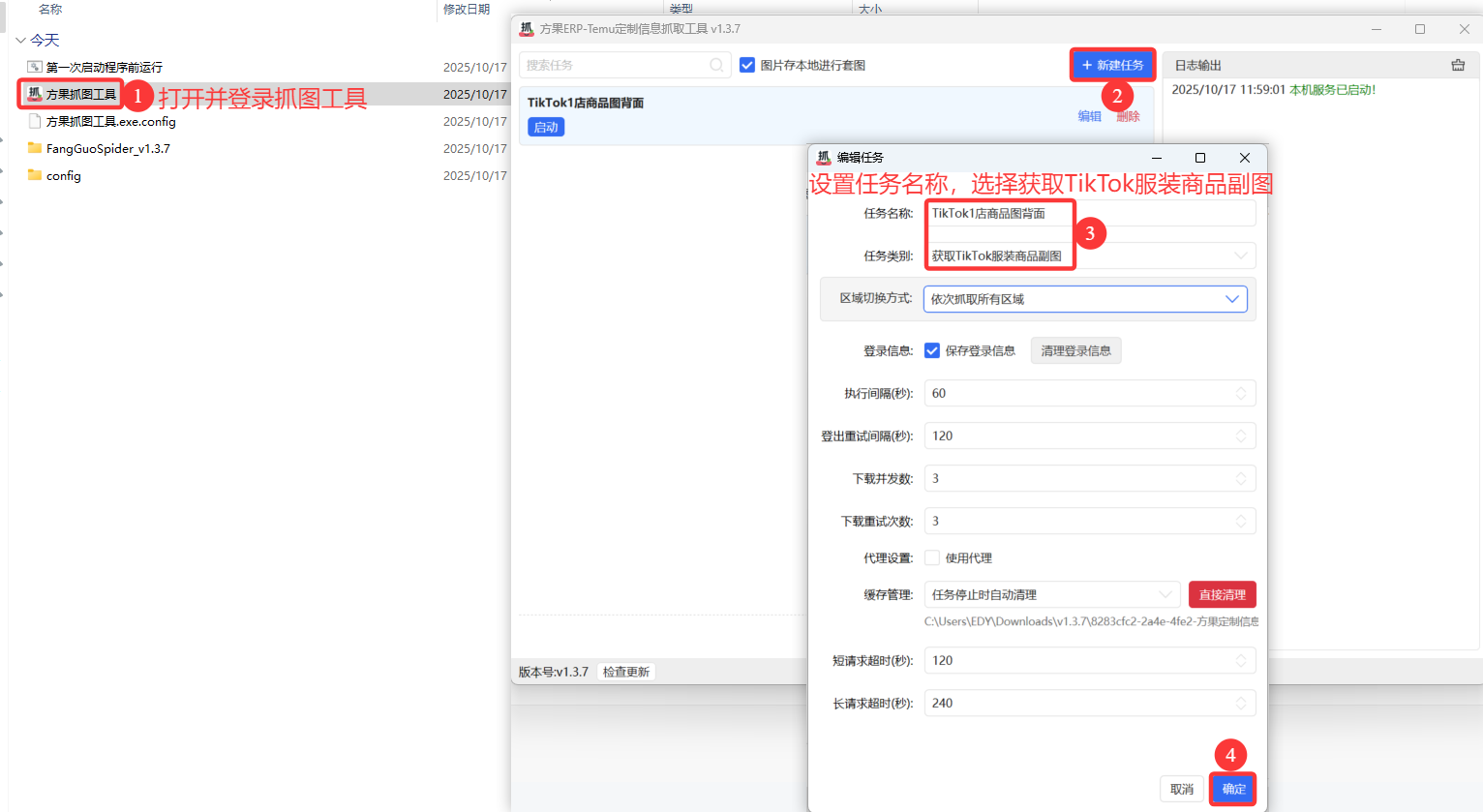Maximize the 编辑任务 dialog
The width and height of the screenshot is (1483, 812).
[x=1200, y=158]
